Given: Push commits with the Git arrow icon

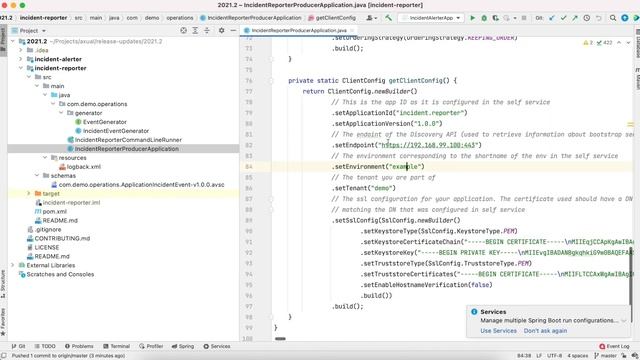Looking at the screenshot, I should 575,18.
